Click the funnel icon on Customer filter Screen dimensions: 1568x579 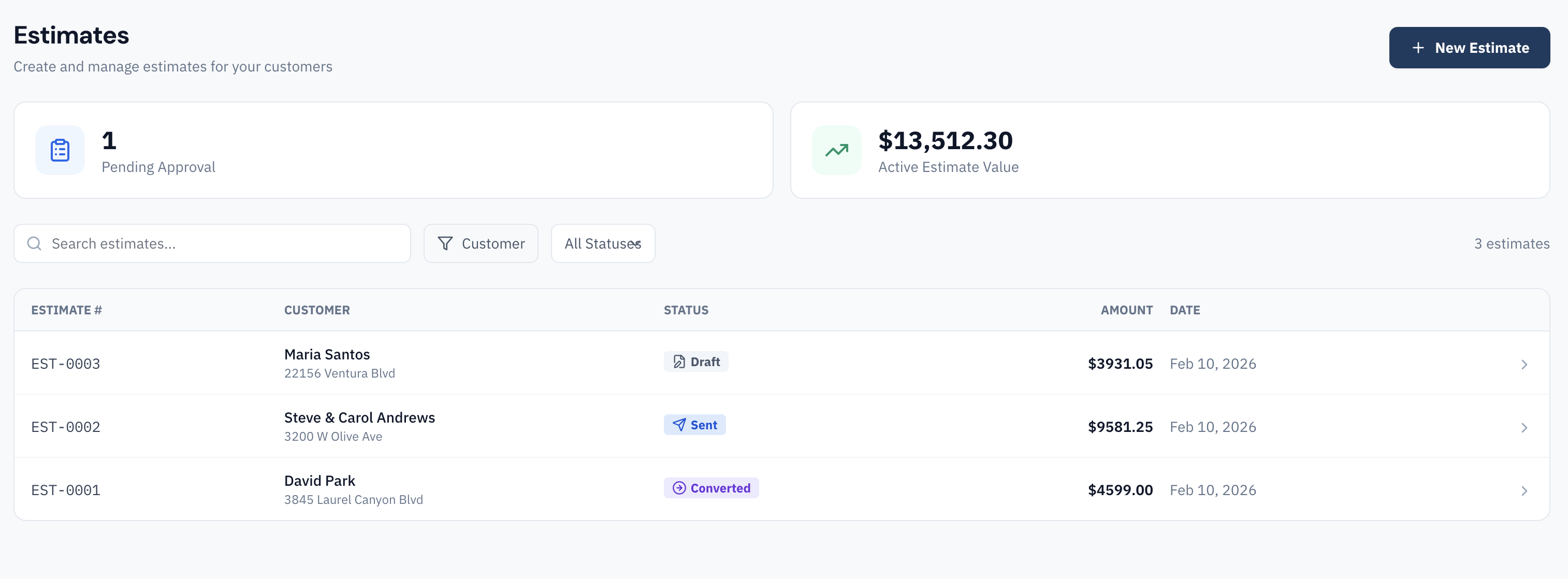(x=445, y=243)
